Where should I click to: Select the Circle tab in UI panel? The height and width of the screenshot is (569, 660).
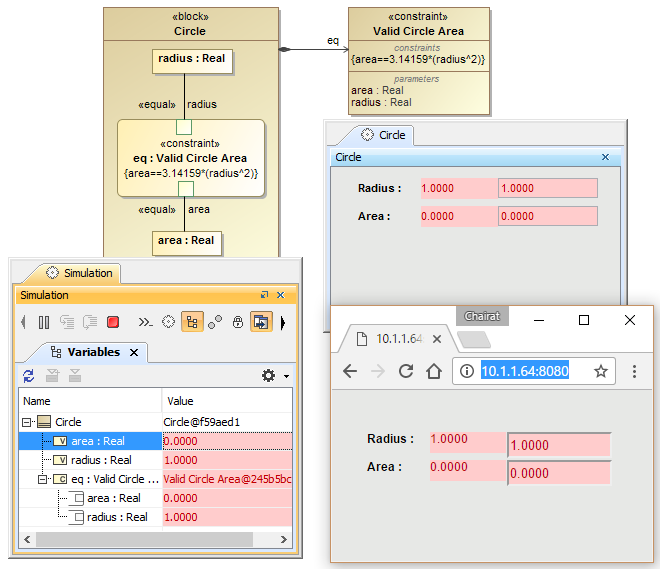[383, 135]
